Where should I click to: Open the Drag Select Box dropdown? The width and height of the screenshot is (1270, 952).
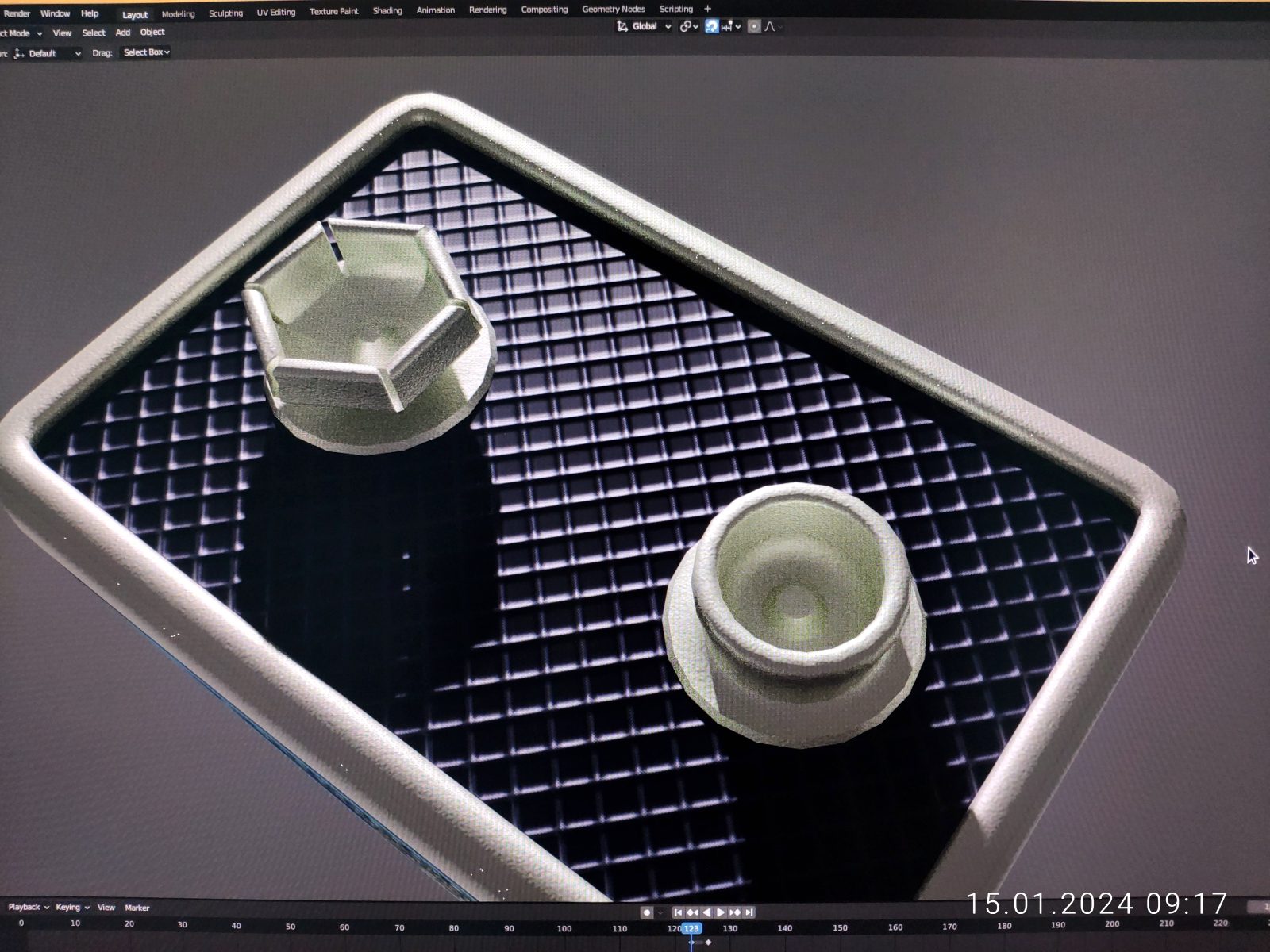(146, 52)
